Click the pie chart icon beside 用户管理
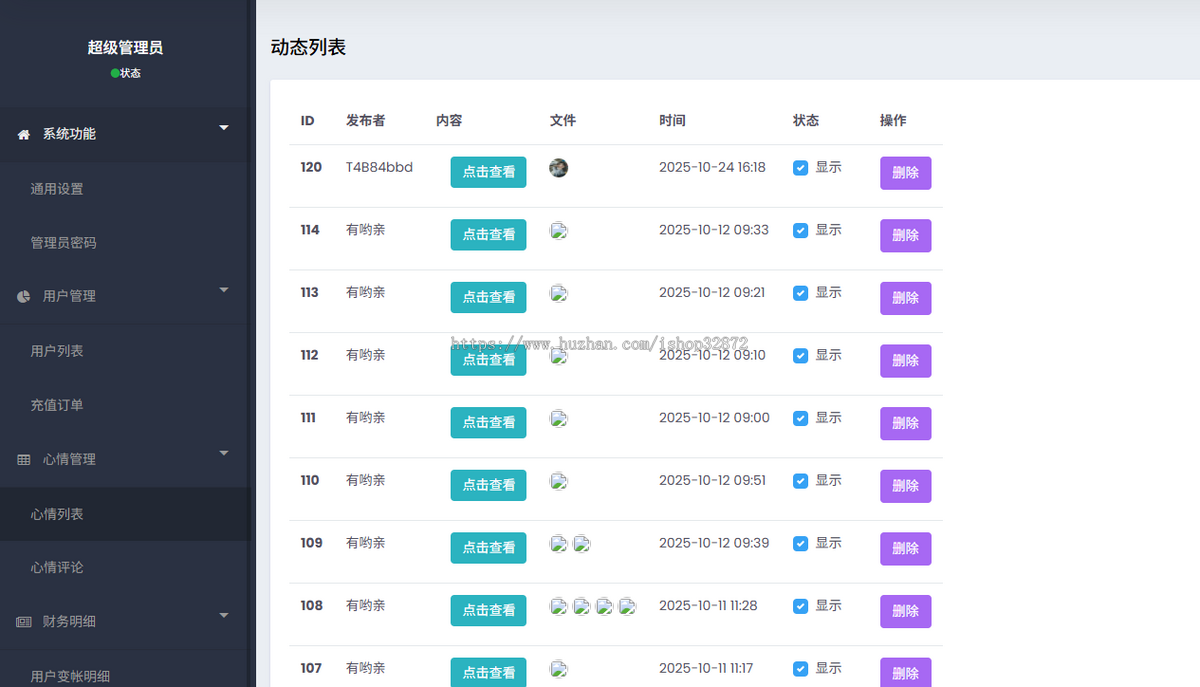This screenshot has height=687, width=1200. click(24, 296)
